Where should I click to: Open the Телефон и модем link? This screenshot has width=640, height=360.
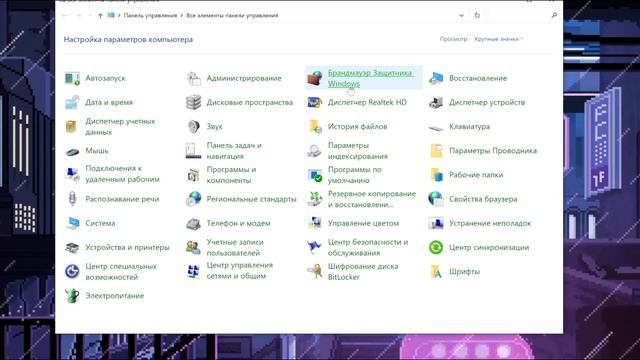tap(238, 223)
